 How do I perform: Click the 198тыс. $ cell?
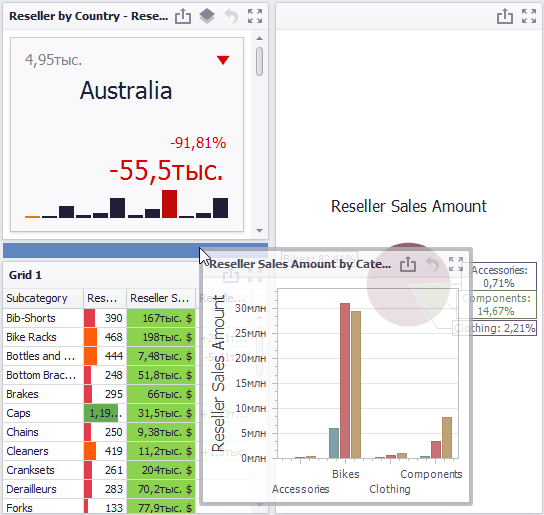point(161,337)
